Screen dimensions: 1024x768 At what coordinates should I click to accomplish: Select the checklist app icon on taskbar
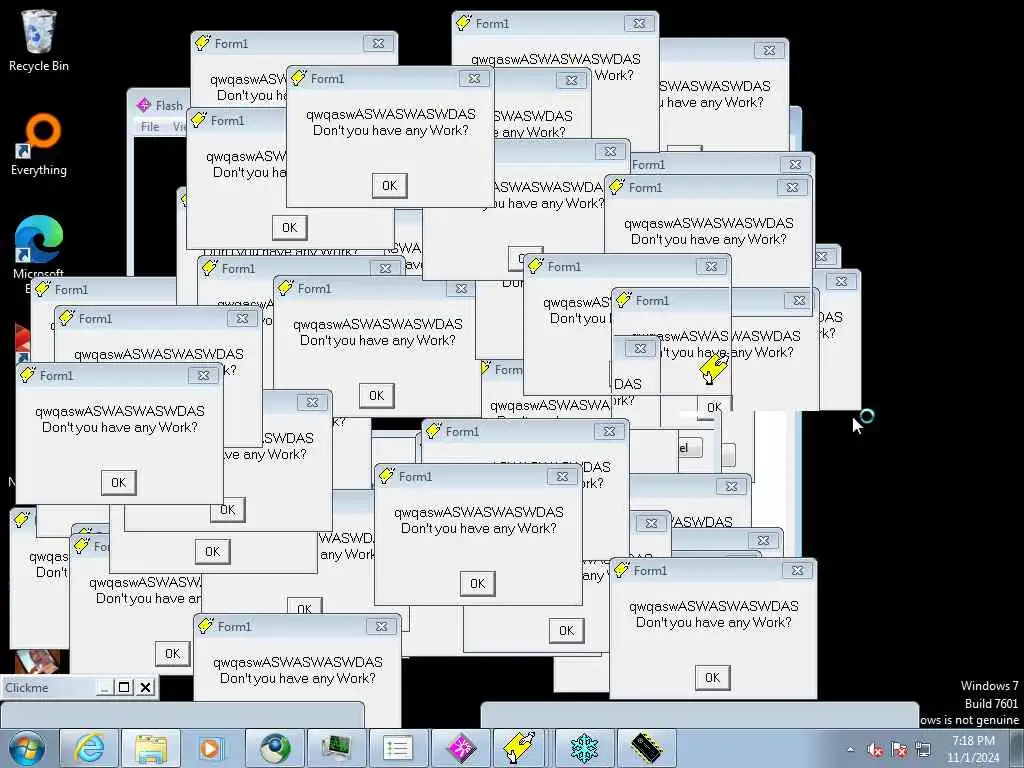pos(398,748)
